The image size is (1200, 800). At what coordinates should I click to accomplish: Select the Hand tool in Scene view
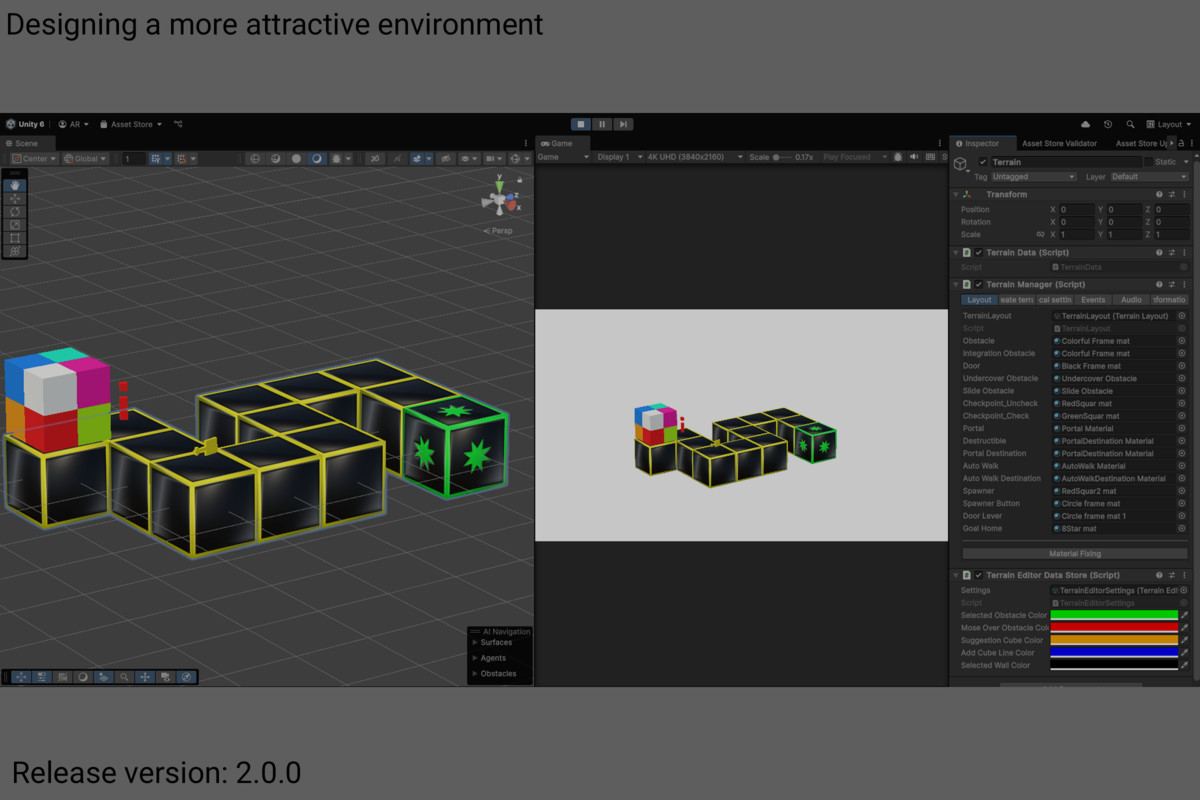click(15, 186)
